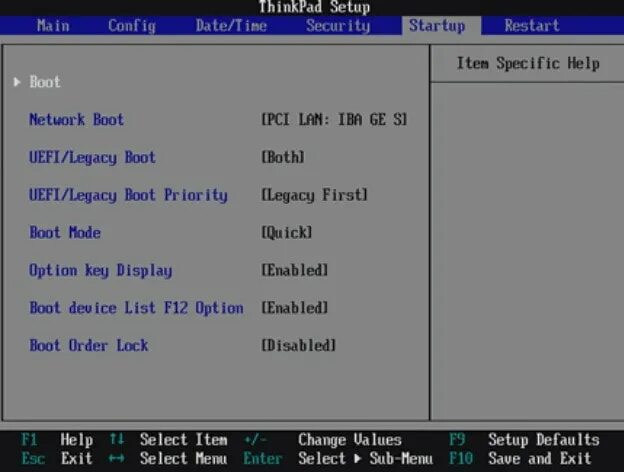Click the Exit label in footer
This screenshot has height=472, width=624.
tap(77, 458)
